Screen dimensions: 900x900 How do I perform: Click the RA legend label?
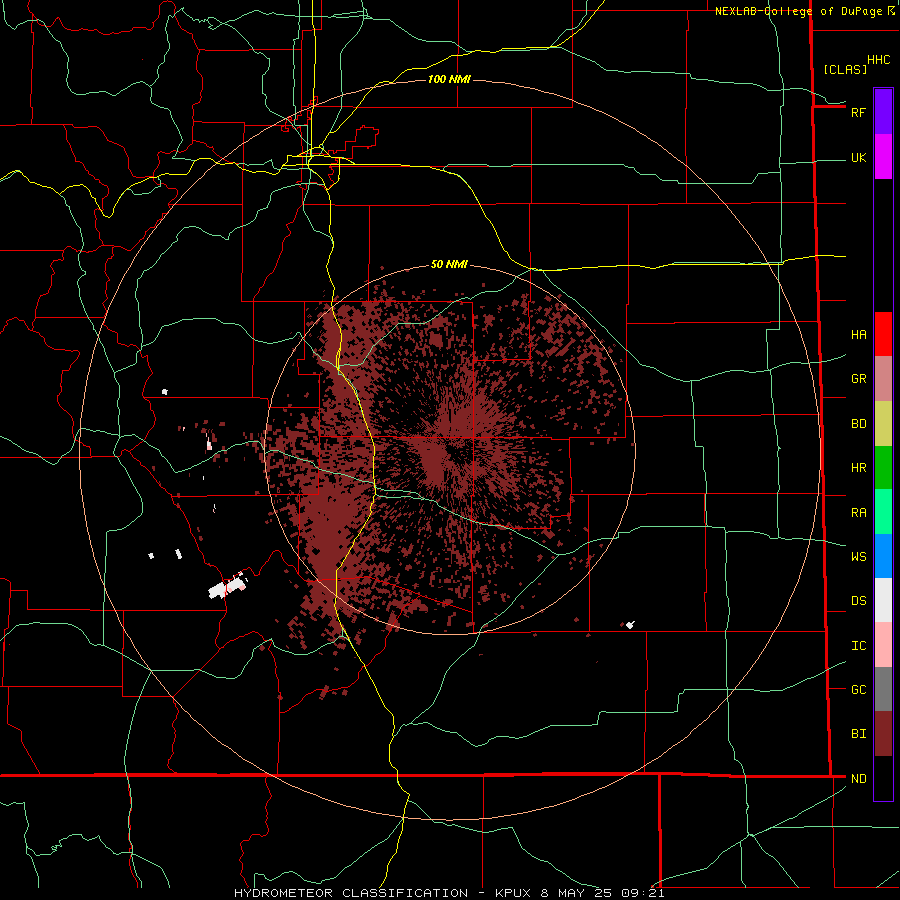pyautogui.click(x=858, y=513)
